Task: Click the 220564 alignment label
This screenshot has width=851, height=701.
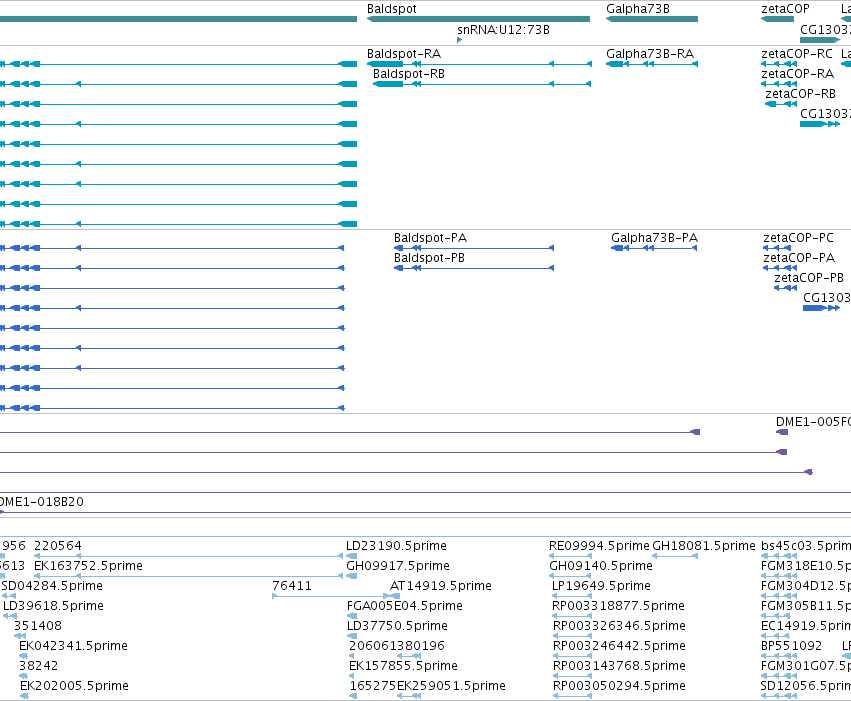Action: (58, 546)
